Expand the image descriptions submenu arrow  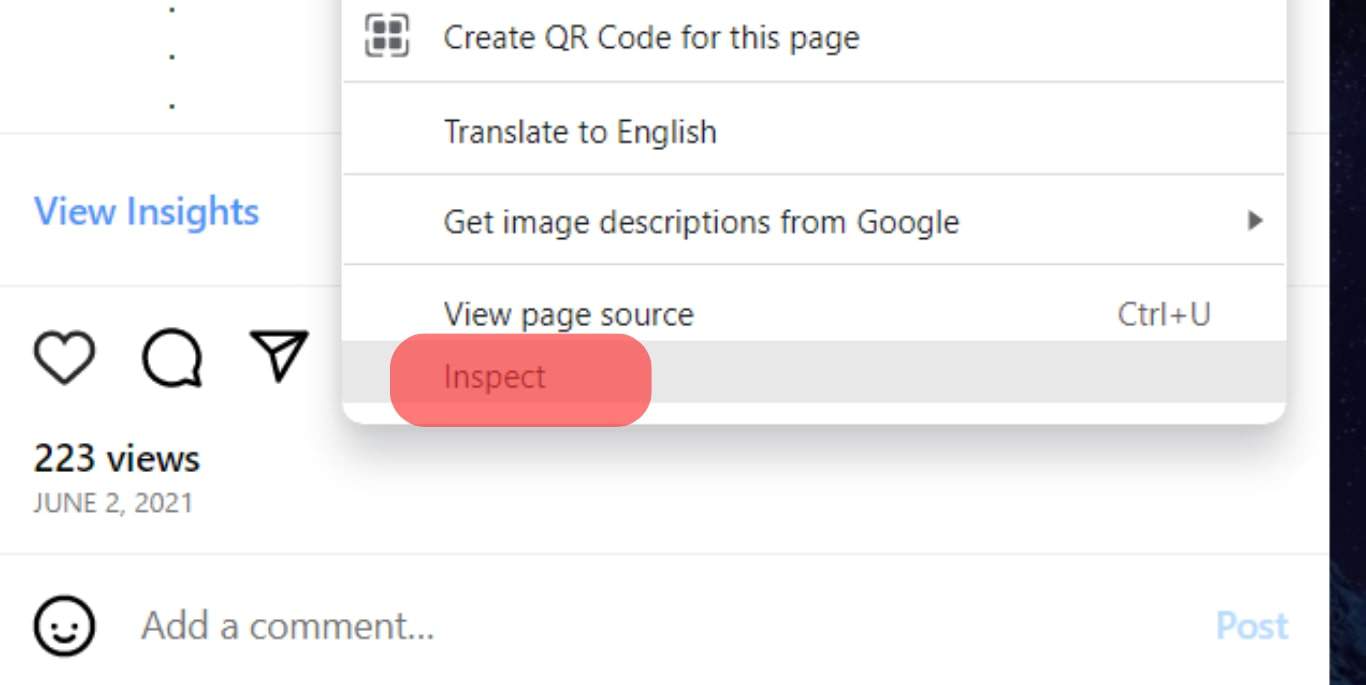point(1255,220)
